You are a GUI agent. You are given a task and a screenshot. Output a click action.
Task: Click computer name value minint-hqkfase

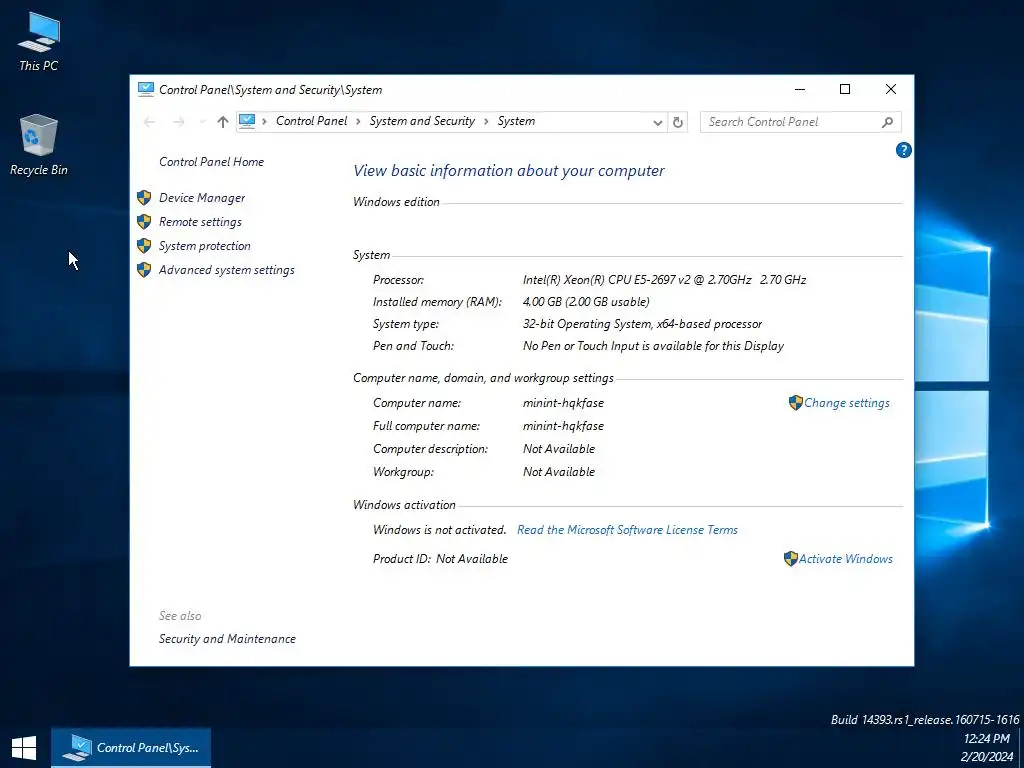[x=563, y=404]
